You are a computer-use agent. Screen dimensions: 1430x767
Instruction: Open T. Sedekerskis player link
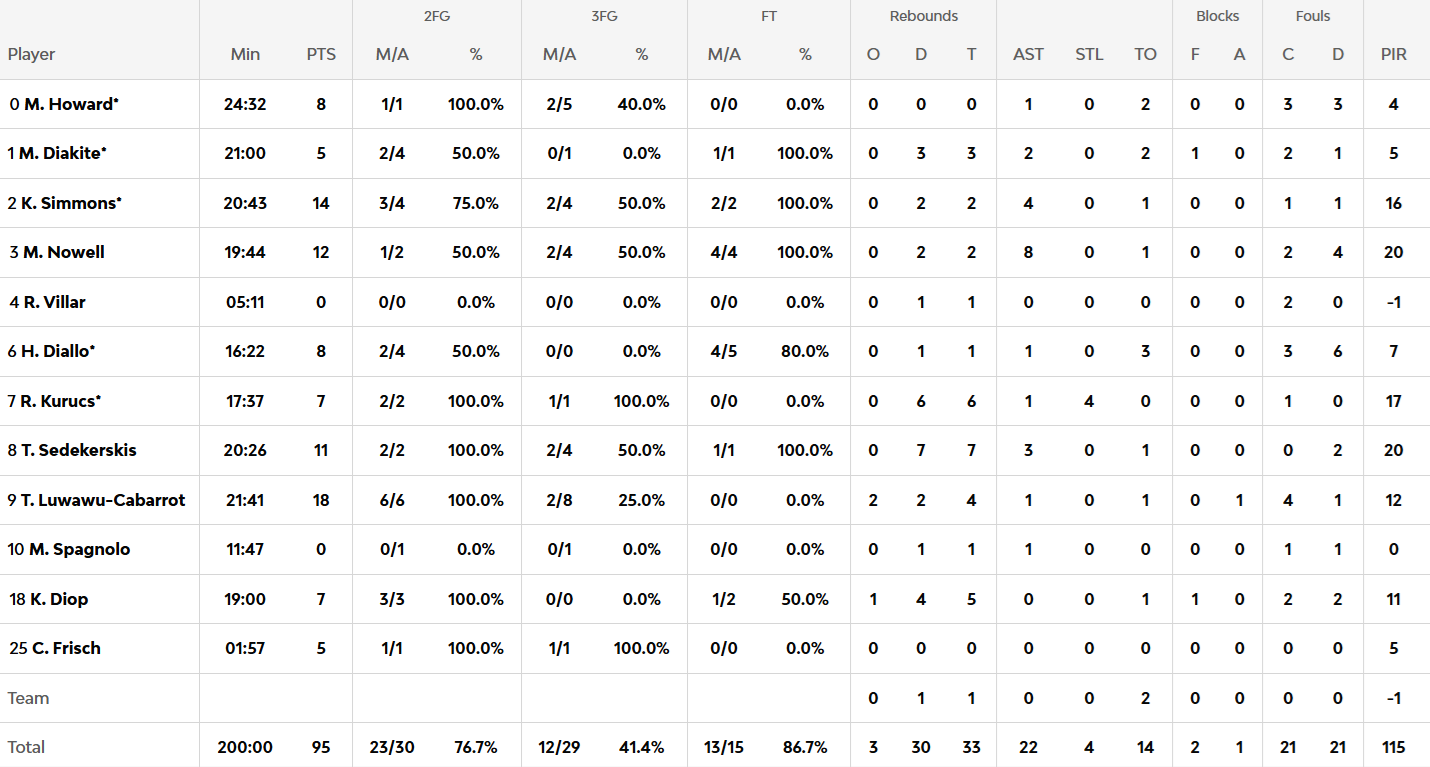79,450
